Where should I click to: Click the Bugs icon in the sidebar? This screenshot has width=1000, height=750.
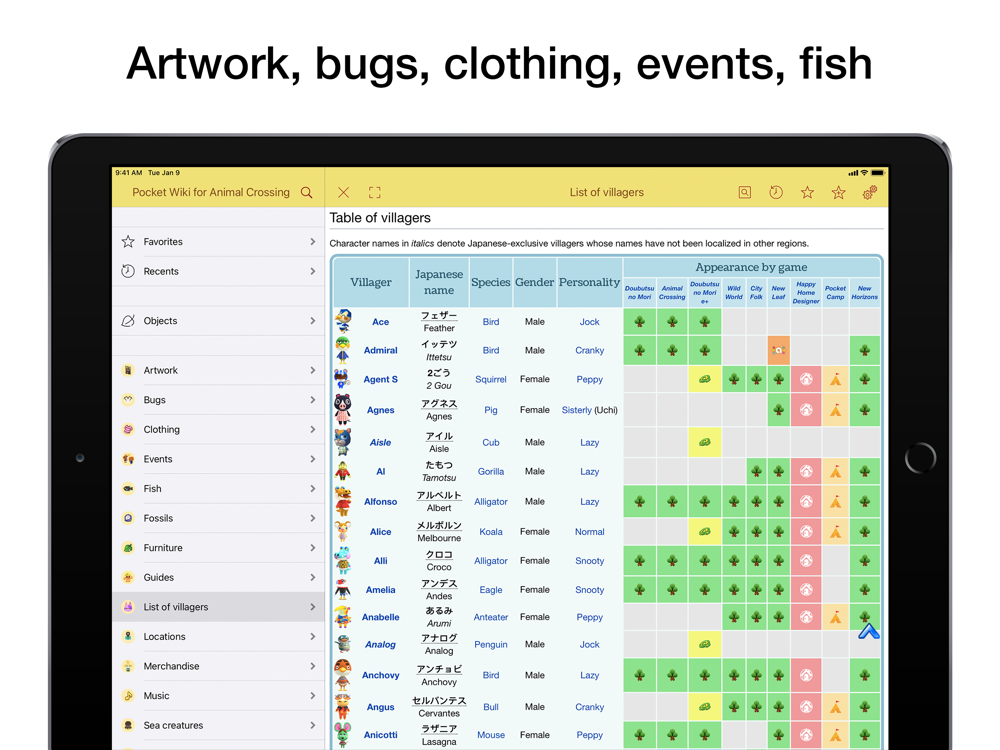click(x=128, y=400)
